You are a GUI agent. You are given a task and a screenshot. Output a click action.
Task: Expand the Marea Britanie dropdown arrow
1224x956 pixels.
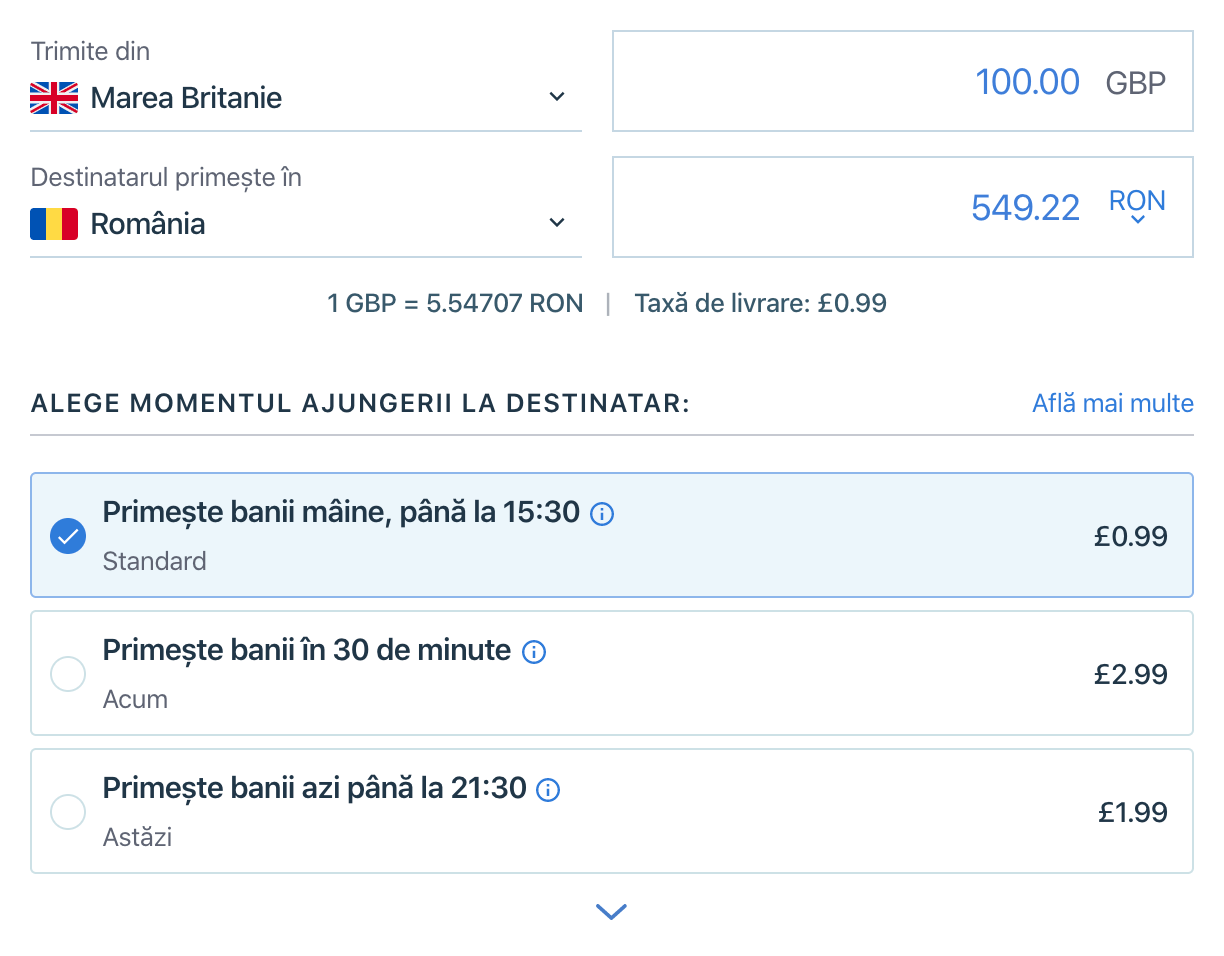pyautogui.click(x=557, y=97)
